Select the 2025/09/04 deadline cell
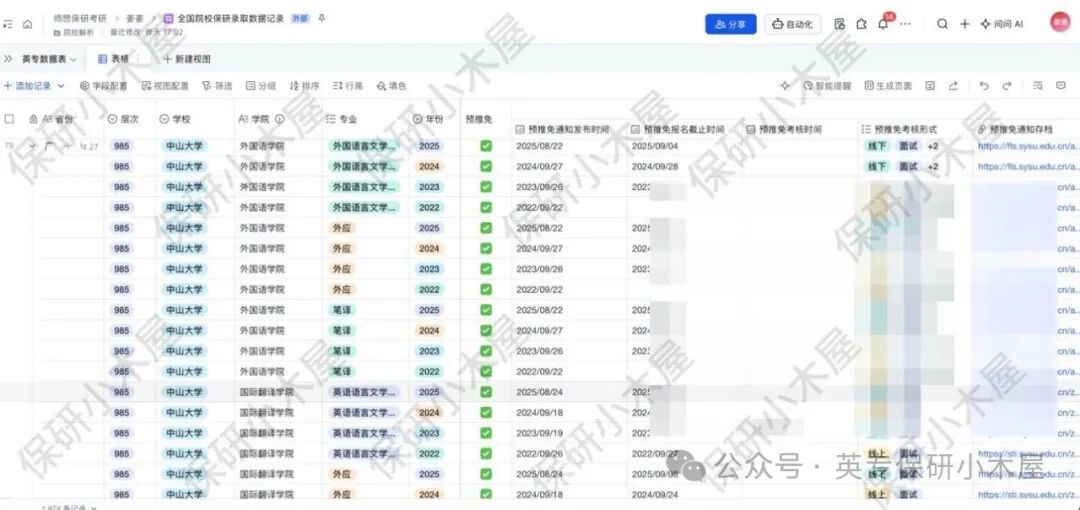The height and width of the screenshot is (510, 1080). pos(684,146)
